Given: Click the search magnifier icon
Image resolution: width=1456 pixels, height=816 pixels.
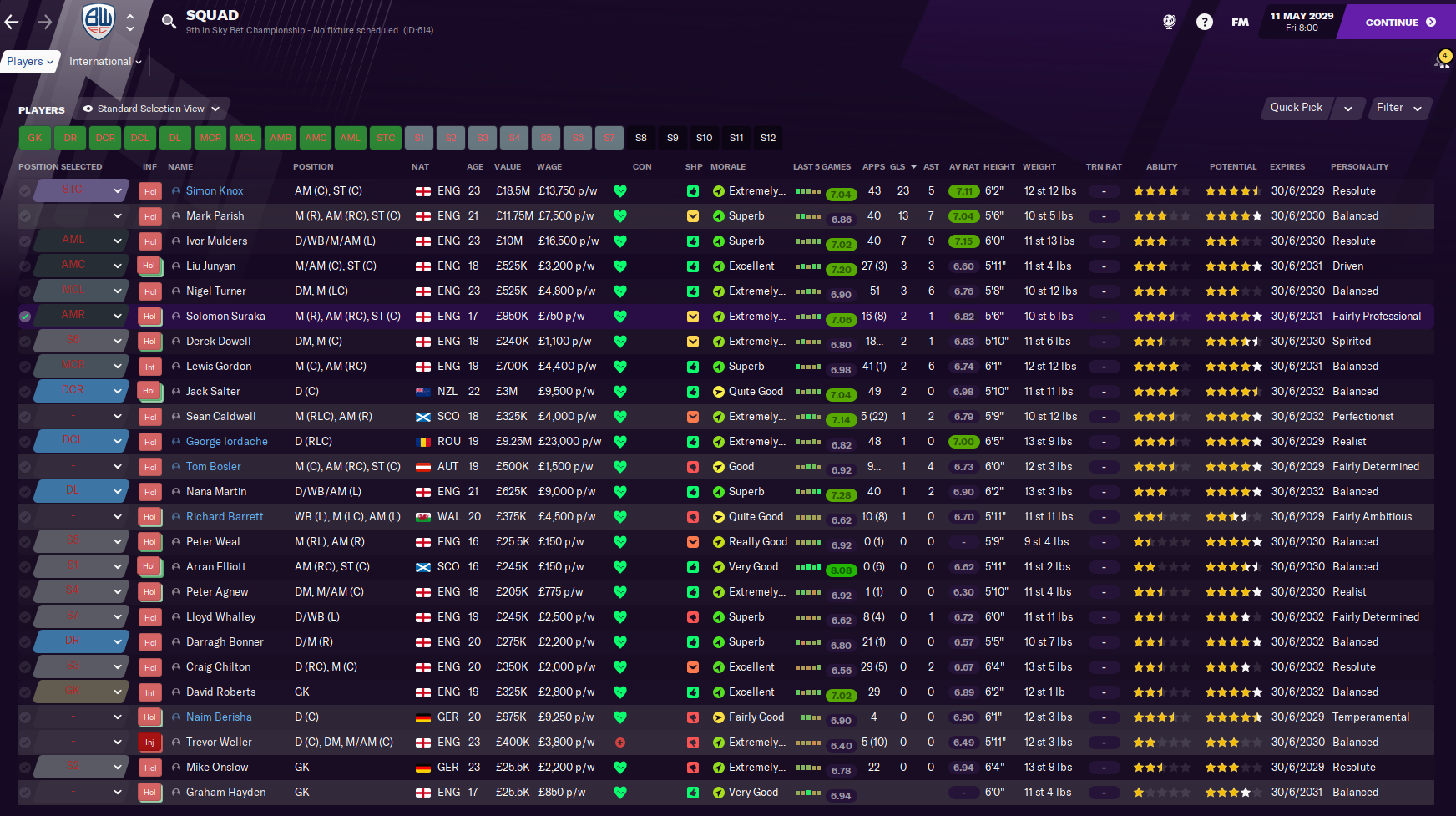Looking at the screenshot, I should point(169,22).
